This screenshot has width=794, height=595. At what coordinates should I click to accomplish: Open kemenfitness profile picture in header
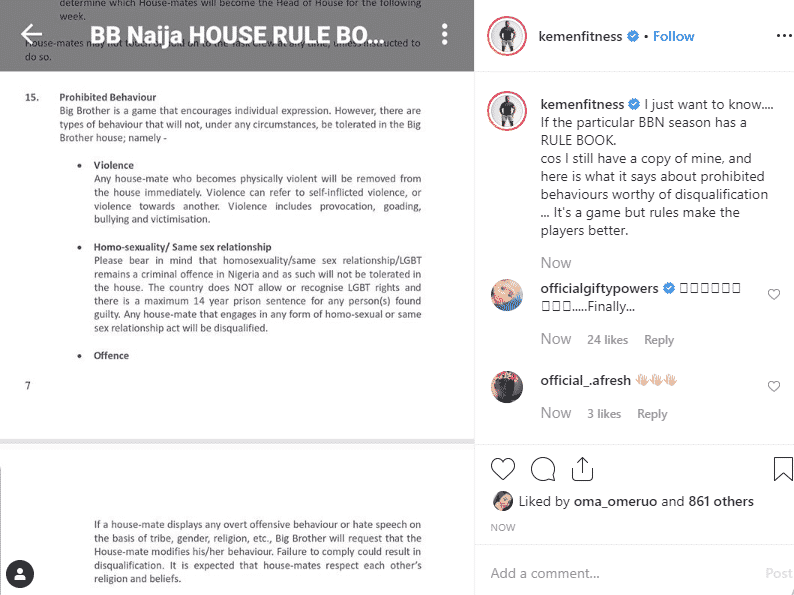pos(507,36)
